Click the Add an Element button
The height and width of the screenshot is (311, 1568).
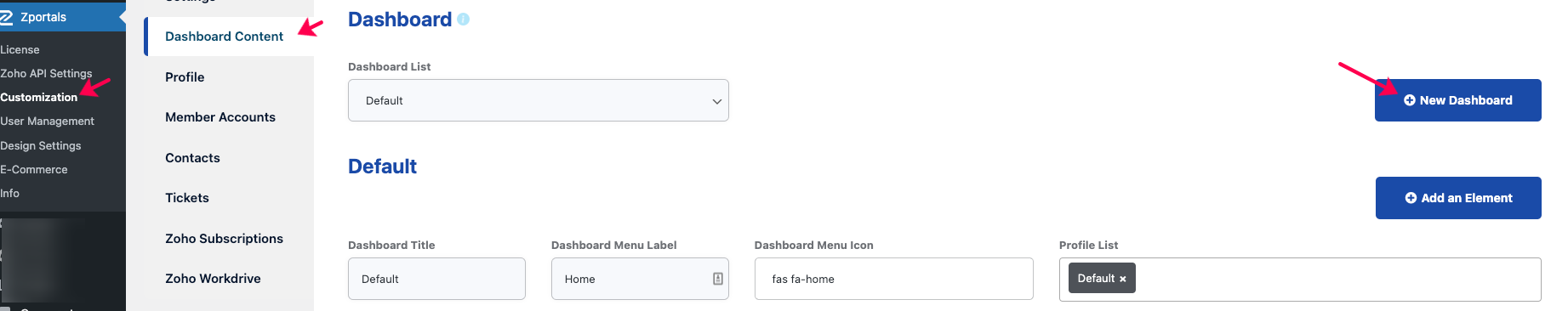point(1458,198)
